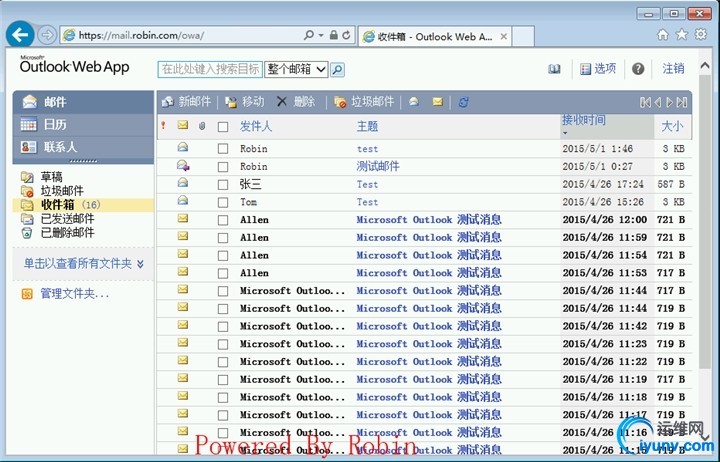Open Robin's 测试邮件 subject link
Viewport: 720px width, 462px height.
378,166
